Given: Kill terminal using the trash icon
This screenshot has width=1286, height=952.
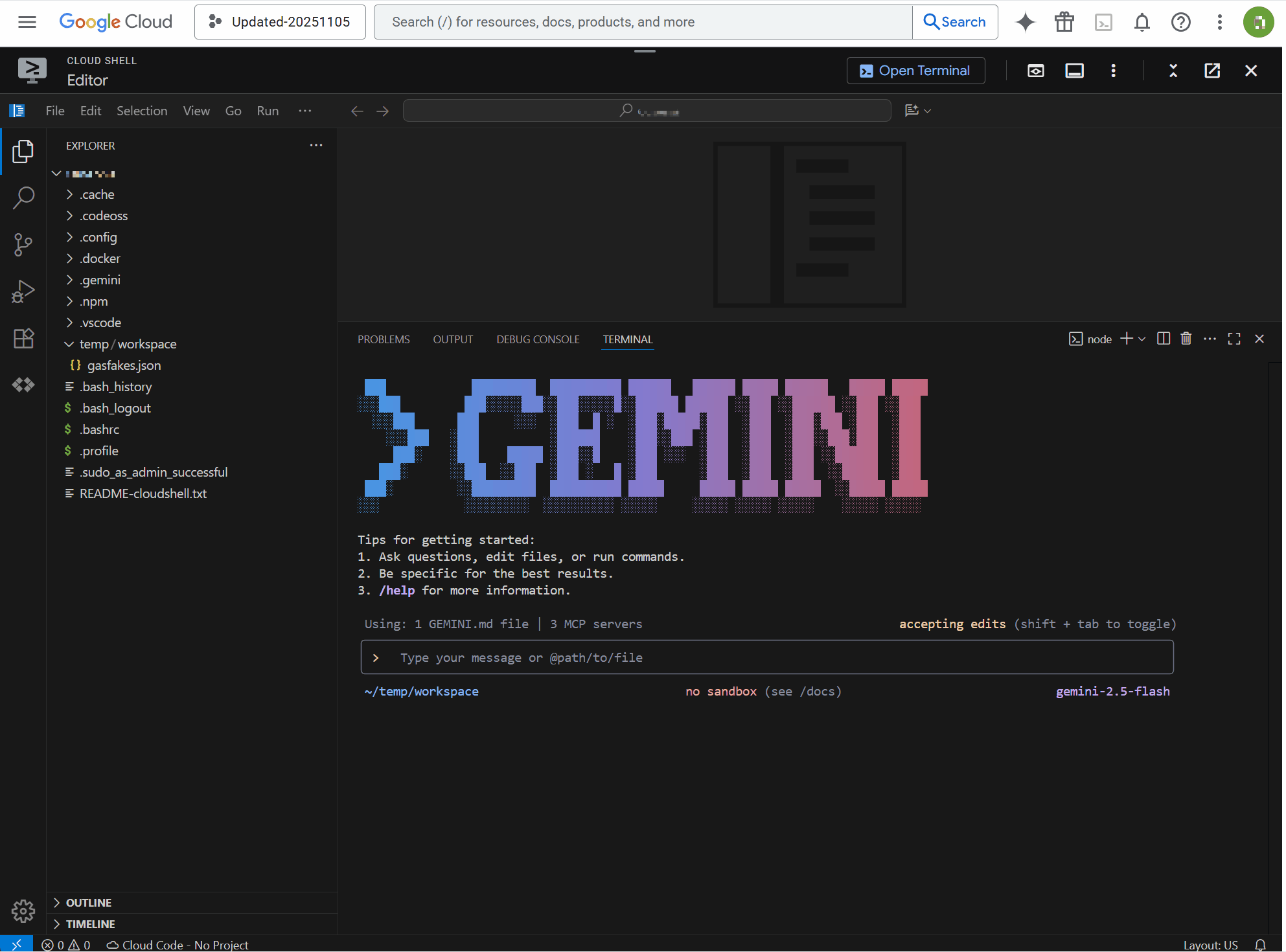Looking at the screenshot, I should 1186,339.
